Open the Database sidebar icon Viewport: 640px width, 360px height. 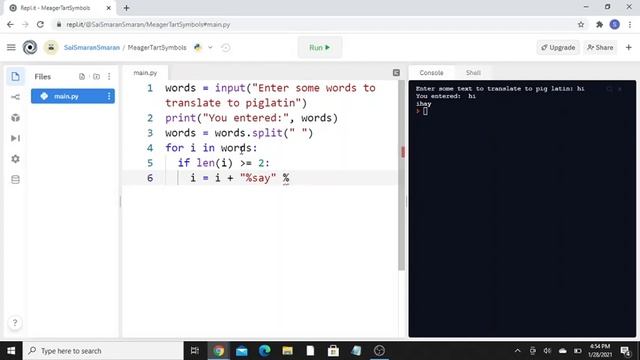16,180
